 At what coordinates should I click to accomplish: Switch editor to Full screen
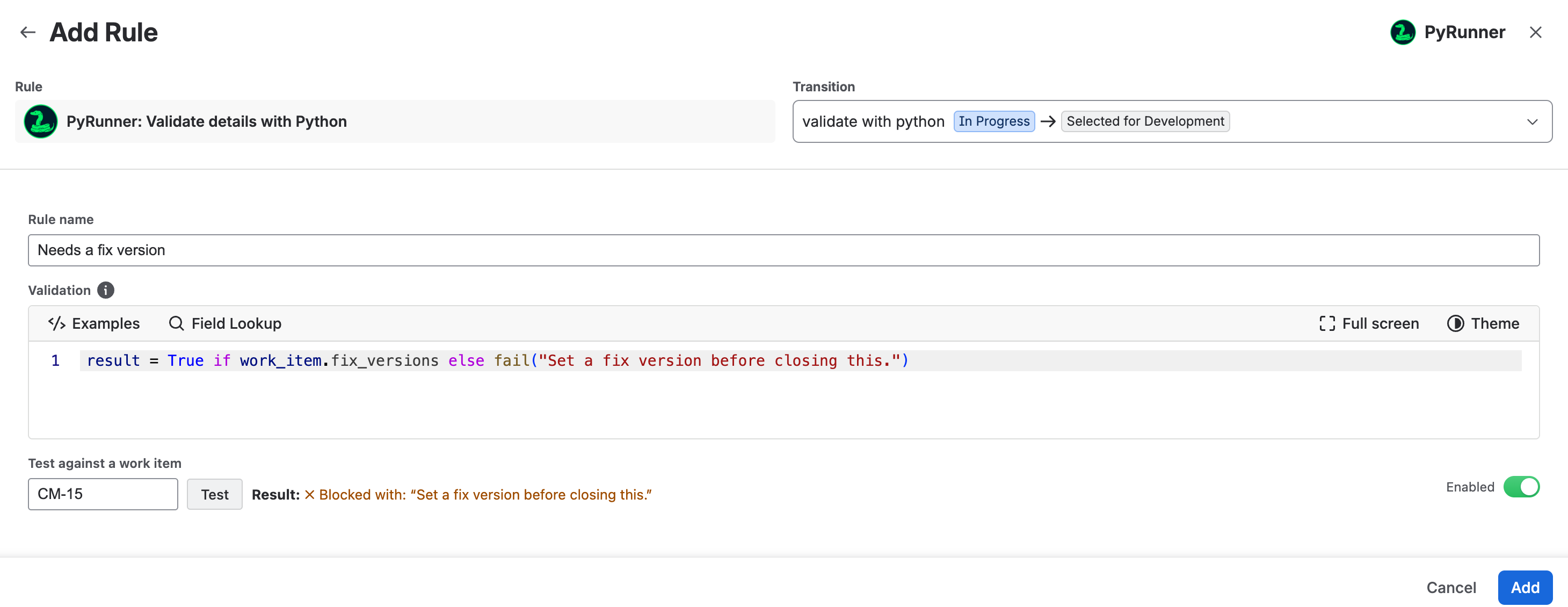tap(1369, 323)
